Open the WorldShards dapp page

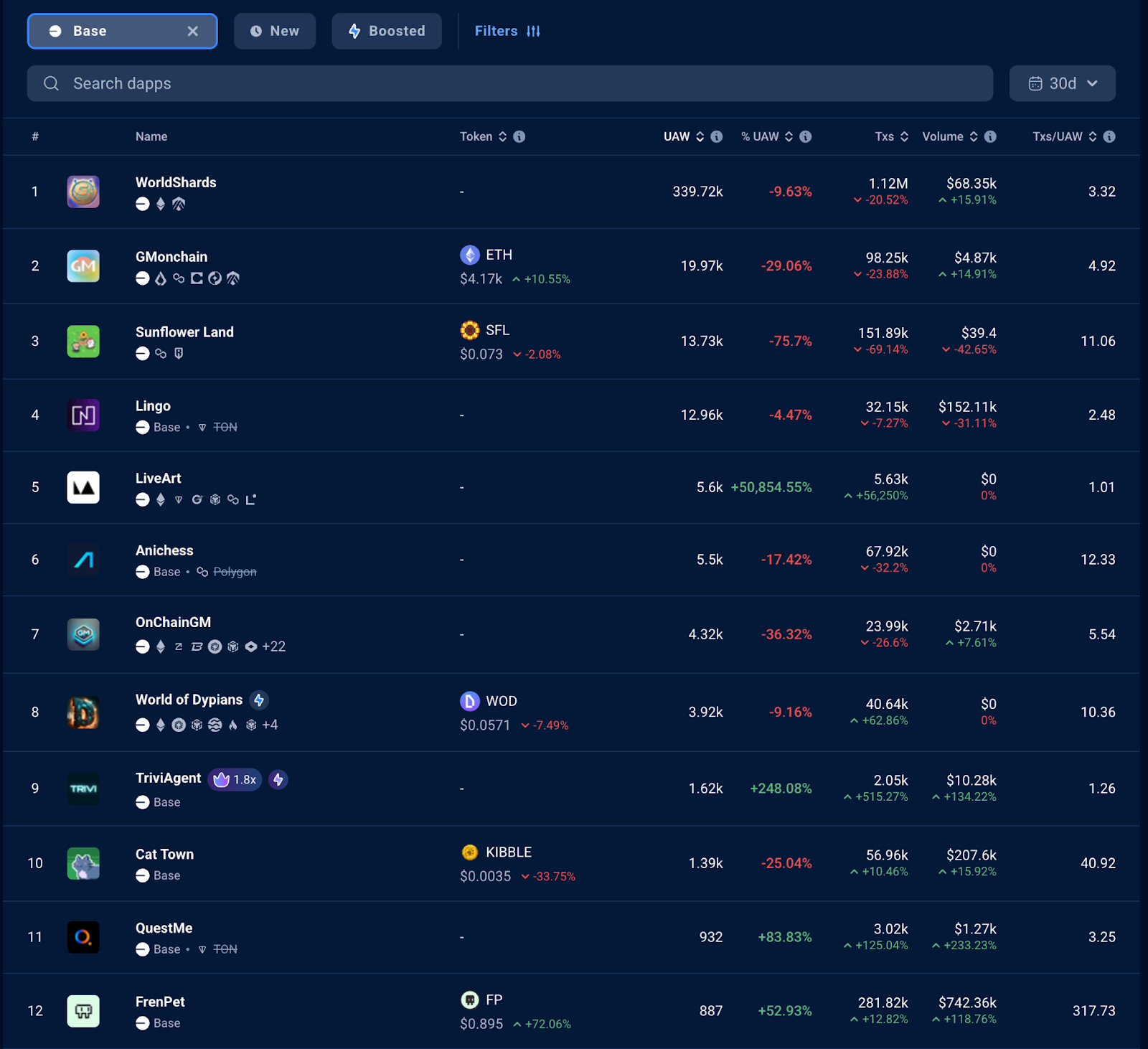click(x=176, y=182)
